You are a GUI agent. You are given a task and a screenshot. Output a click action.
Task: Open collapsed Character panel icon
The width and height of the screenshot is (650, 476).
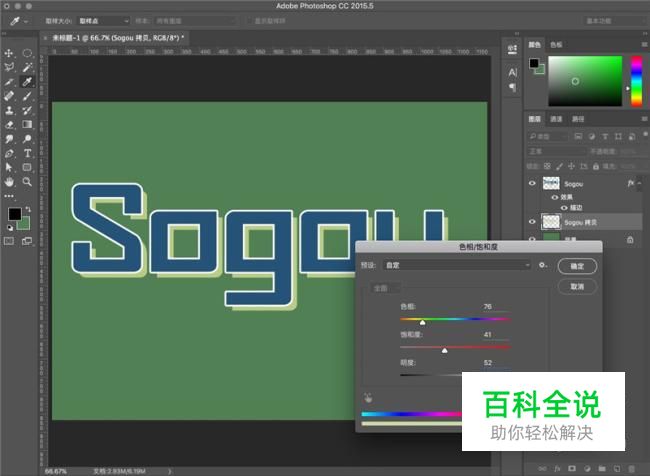tap(512, 73)
